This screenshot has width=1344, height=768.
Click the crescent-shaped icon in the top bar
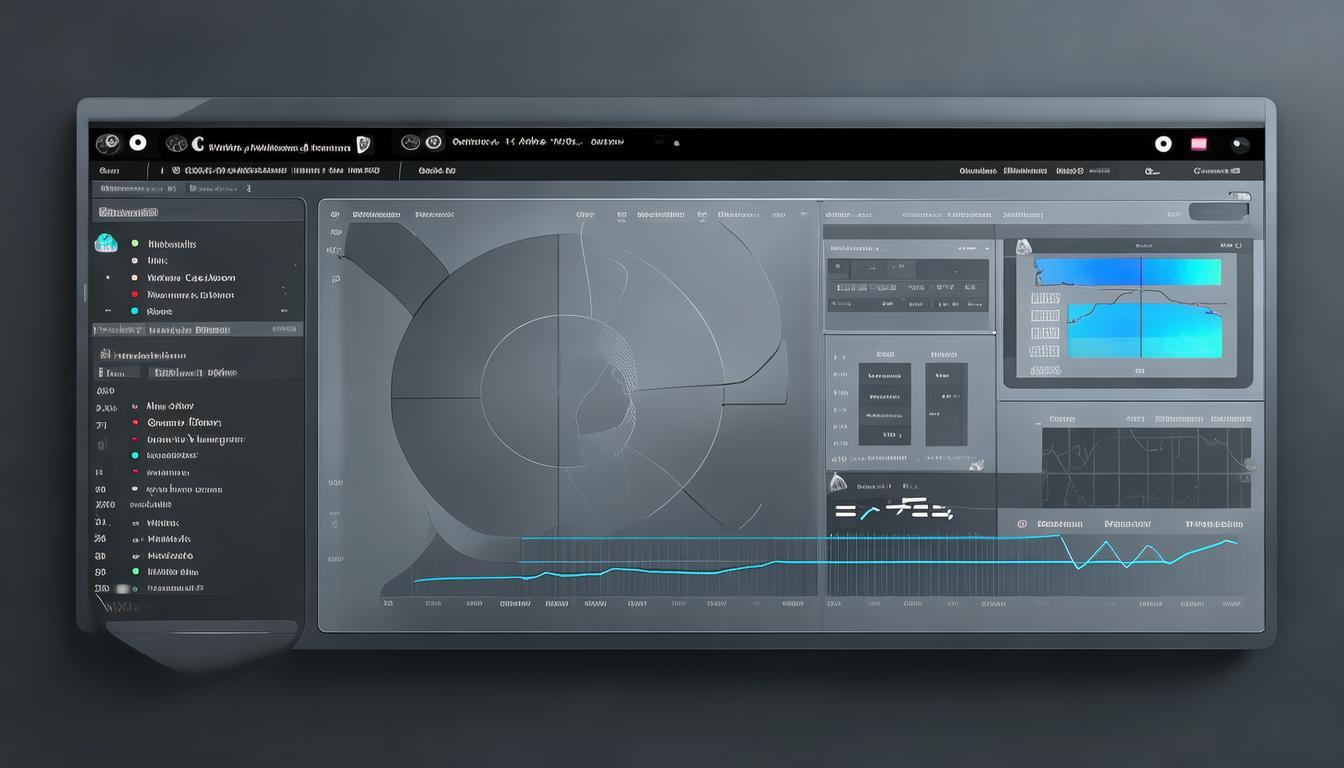(198, 144)
